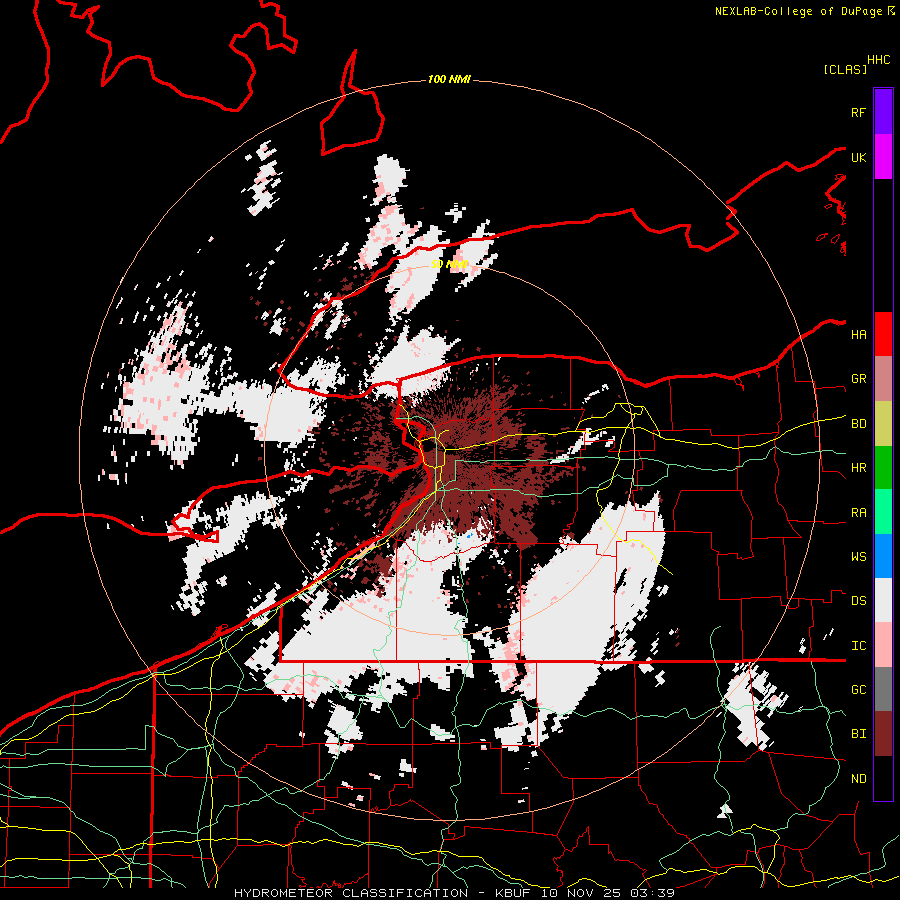Click the GC legend label
Screen dimensions: 900x900
click(x=859, y=690)
